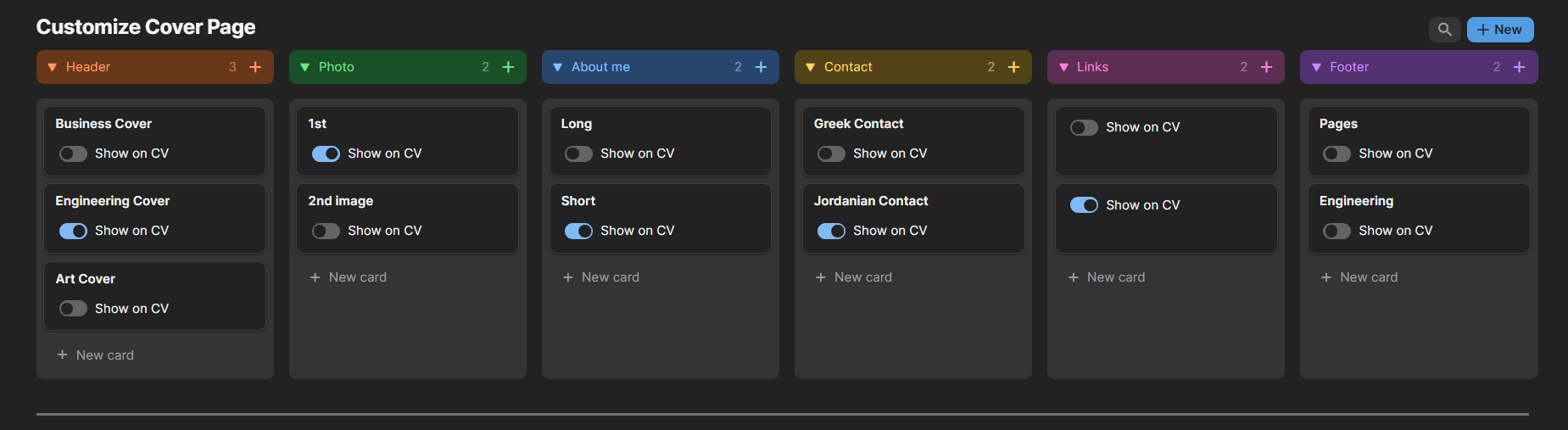Click the About me column plus icon

761,67
